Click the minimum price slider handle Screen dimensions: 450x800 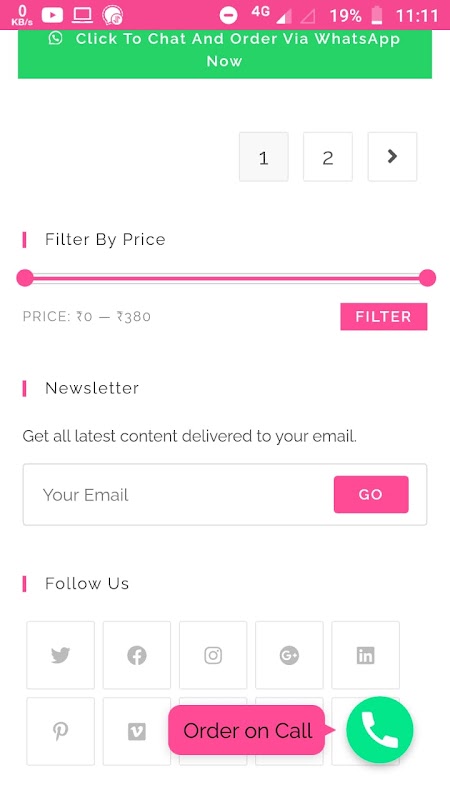click(x=25, y=278)
